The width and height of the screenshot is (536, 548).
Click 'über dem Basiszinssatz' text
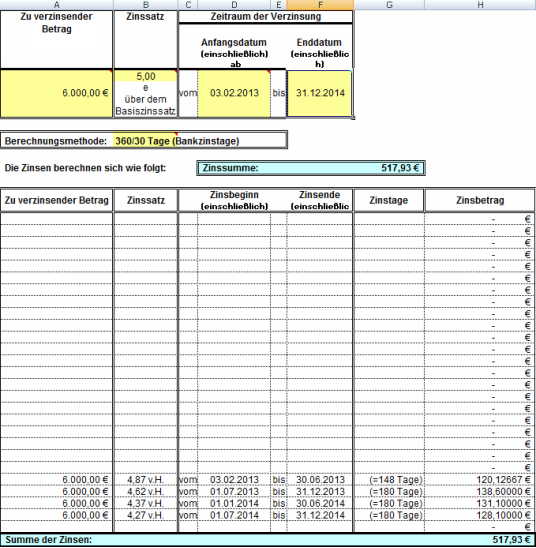[x=146, y=105]
